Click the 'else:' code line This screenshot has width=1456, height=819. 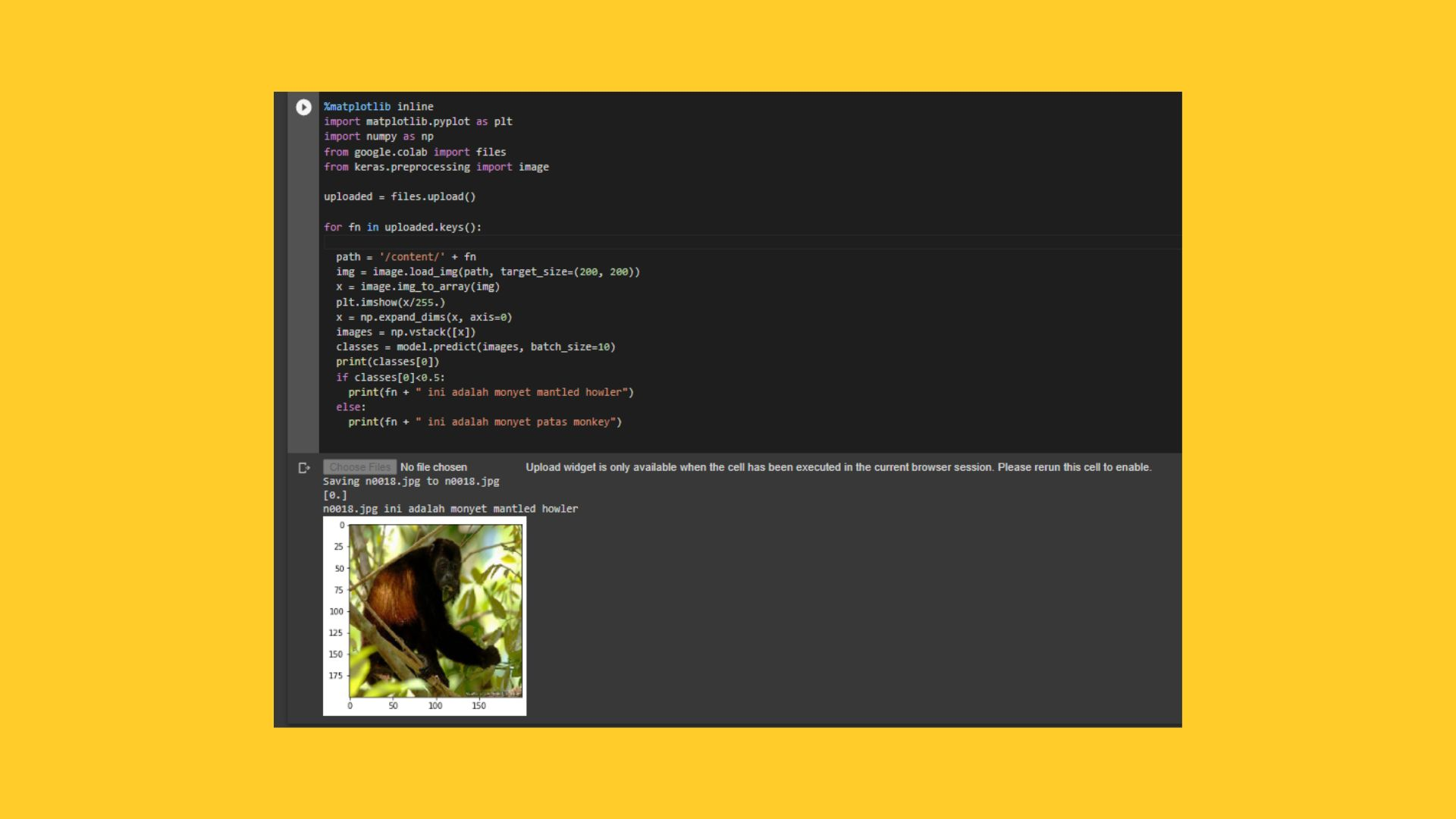pyautogui.click(x=351, y=407)
